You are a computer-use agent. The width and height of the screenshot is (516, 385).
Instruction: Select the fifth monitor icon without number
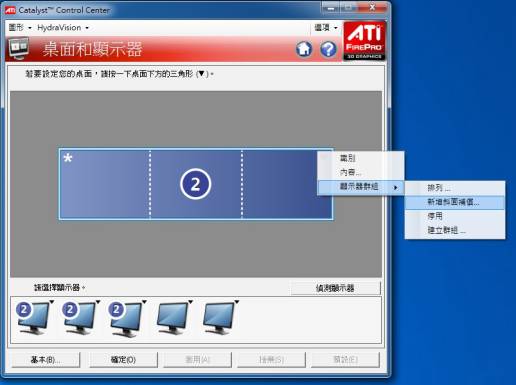pyautogui.click(x=218, y=318)
